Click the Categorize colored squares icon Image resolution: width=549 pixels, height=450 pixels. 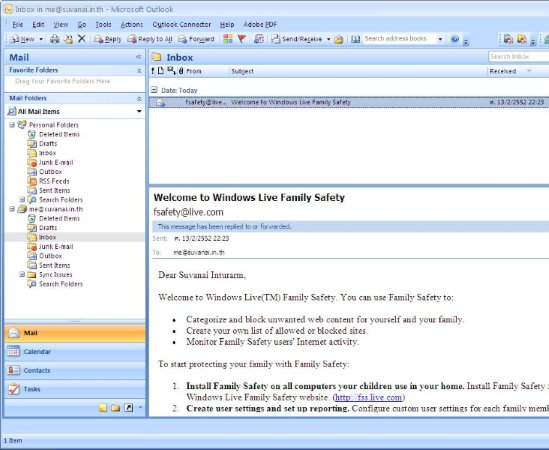click(228, 39)
